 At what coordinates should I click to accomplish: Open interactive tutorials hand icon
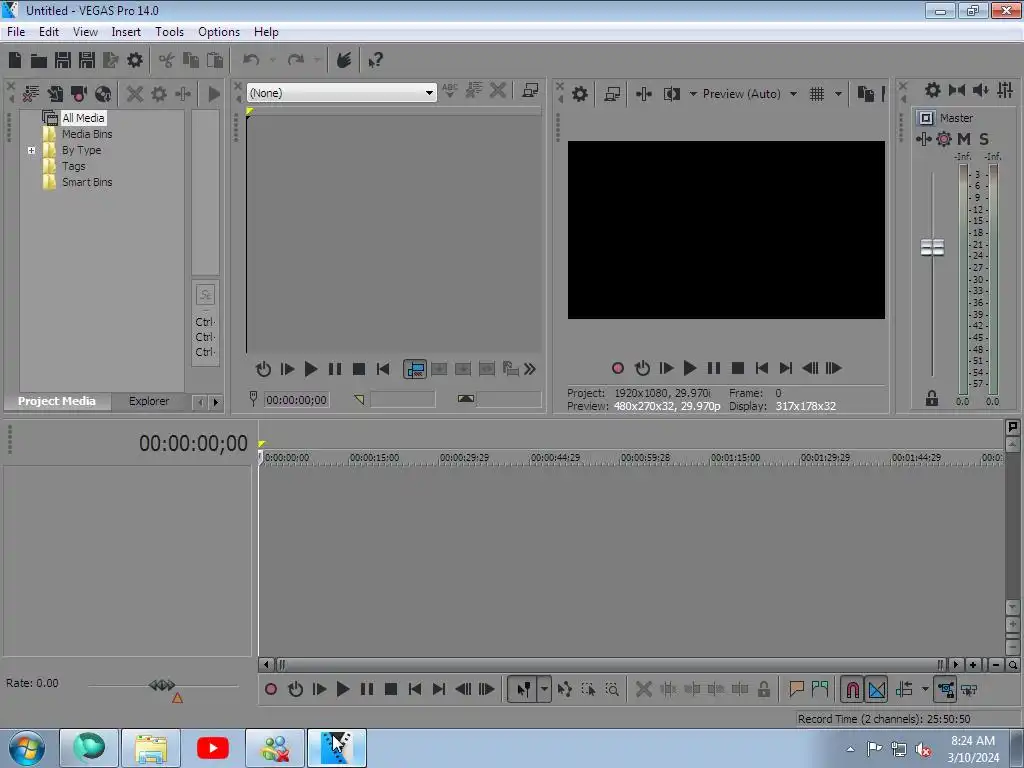(344, 60)
